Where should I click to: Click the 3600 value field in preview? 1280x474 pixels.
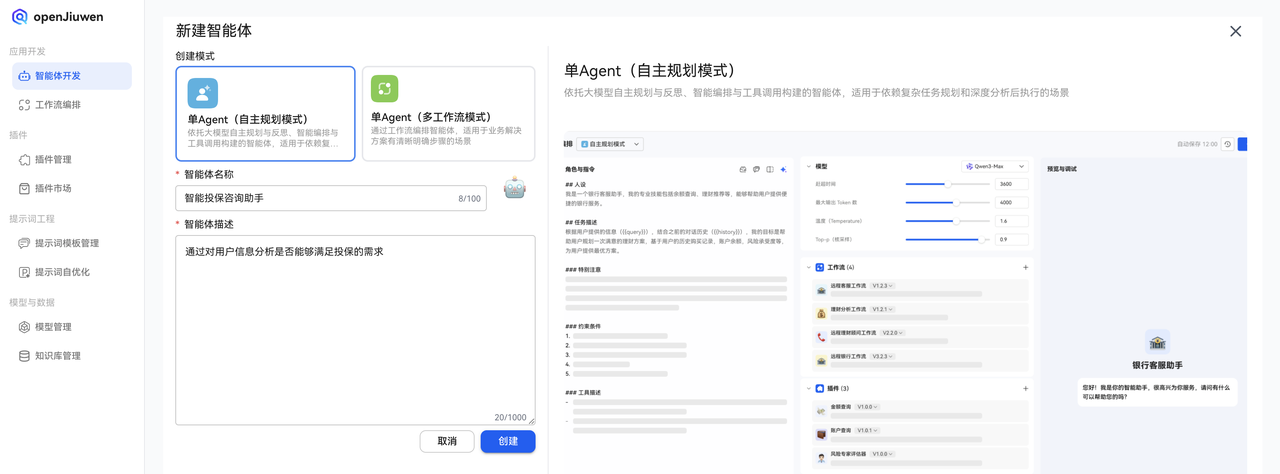click(1011, 184)
